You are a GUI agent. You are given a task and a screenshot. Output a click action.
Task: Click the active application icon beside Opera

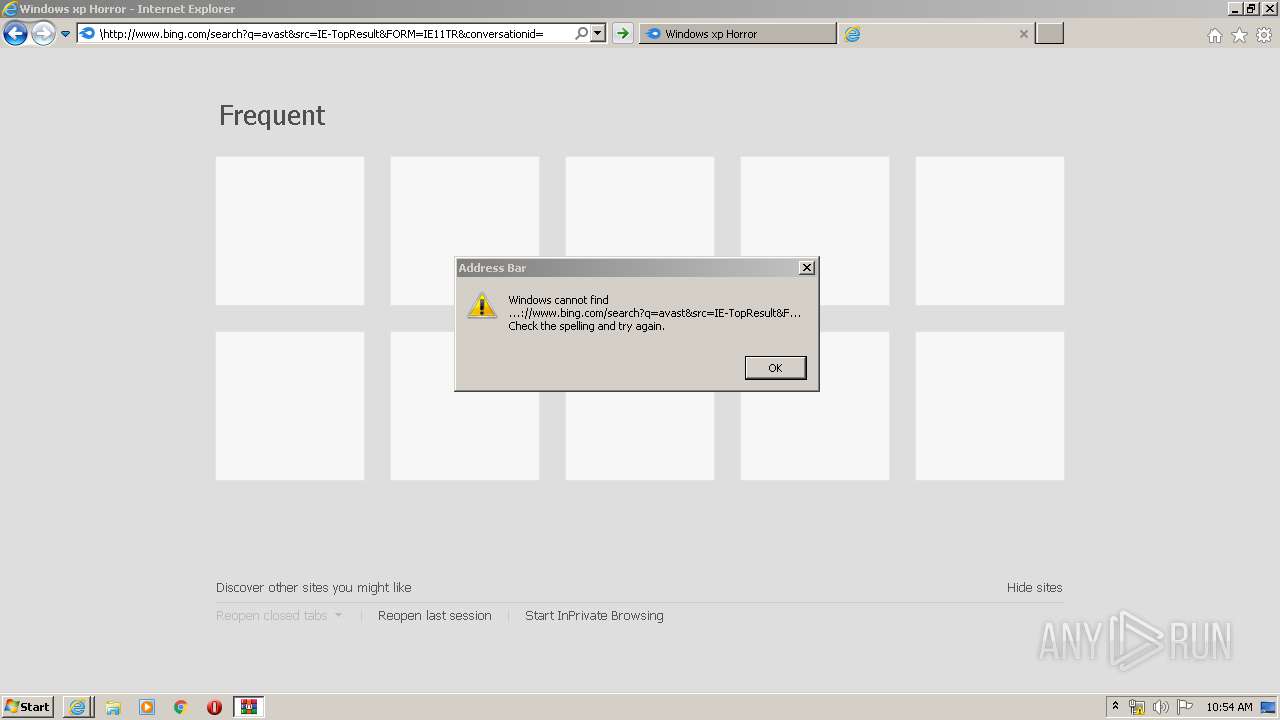tap(249, 707)
